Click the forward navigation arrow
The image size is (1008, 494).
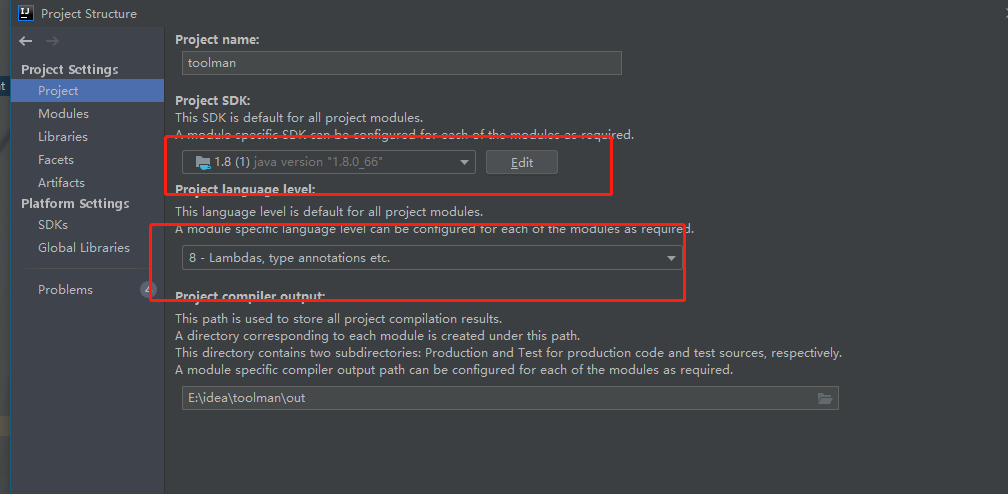[53, 41]
